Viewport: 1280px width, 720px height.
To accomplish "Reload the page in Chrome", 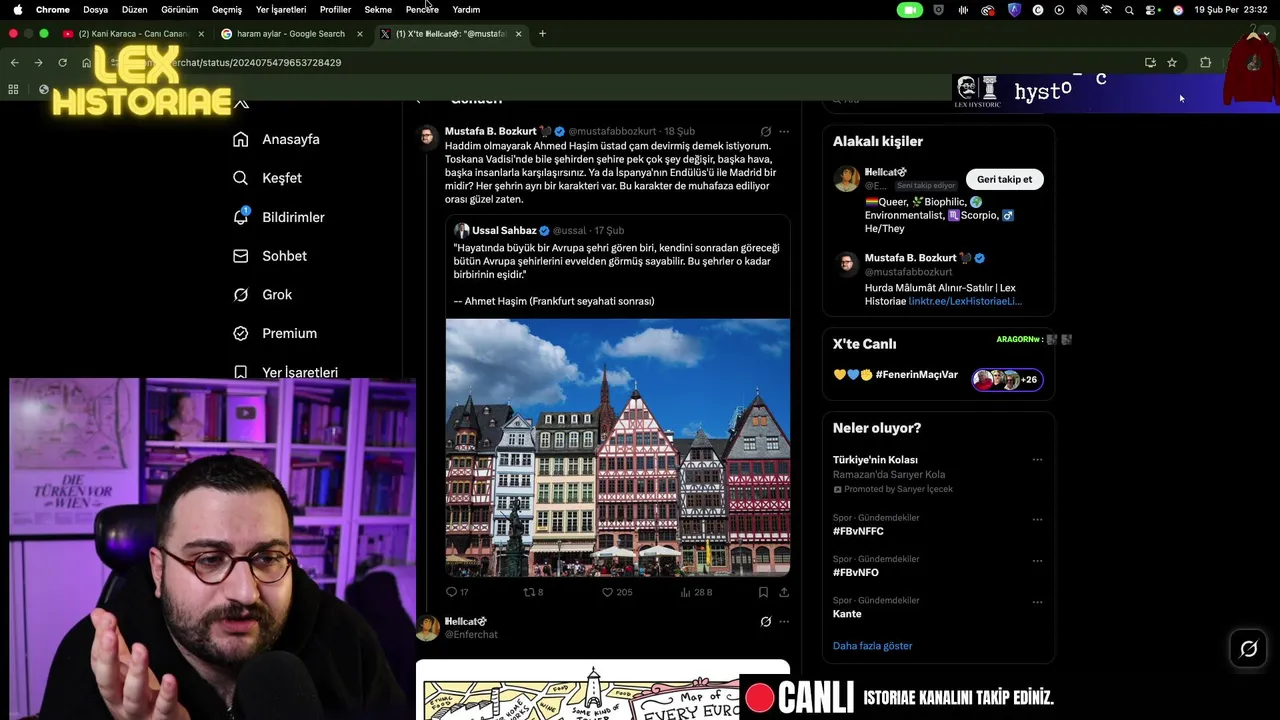I will tap(62, 62).
